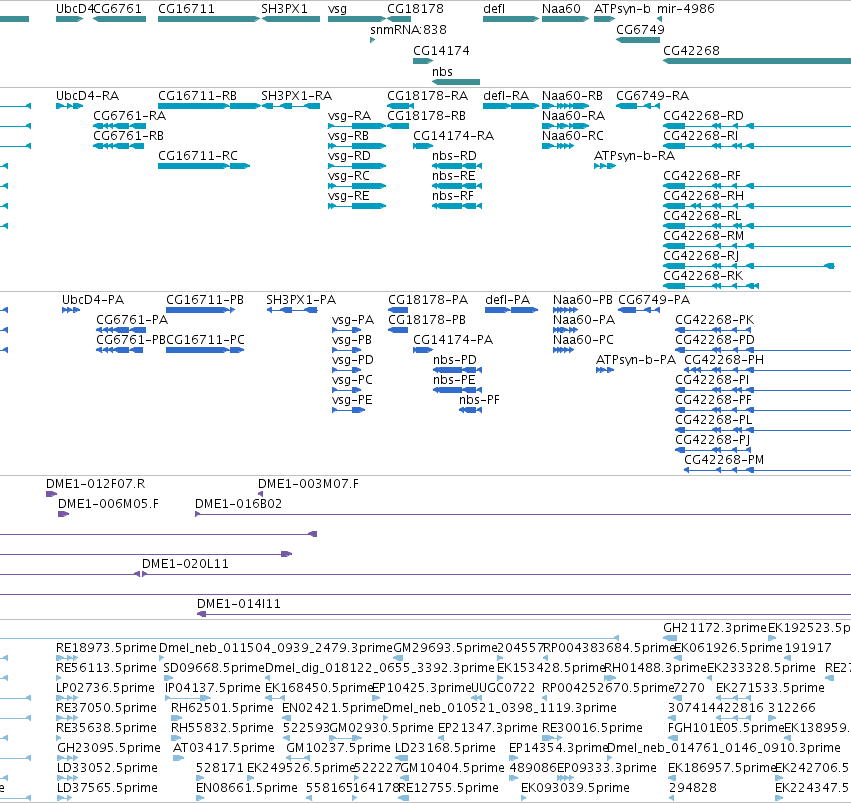851x803 pixels.
Task: Click the Naa60-RB transcript label
Action: tap(572, 96)
